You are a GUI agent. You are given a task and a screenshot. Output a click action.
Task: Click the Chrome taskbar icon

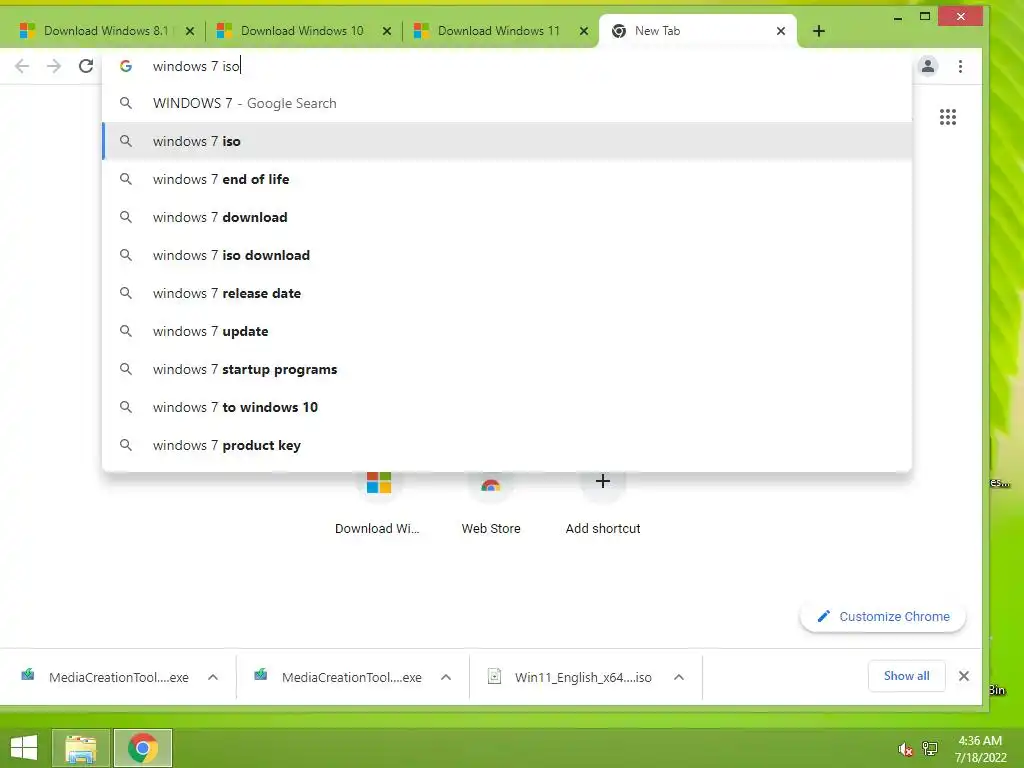[143, 748]
